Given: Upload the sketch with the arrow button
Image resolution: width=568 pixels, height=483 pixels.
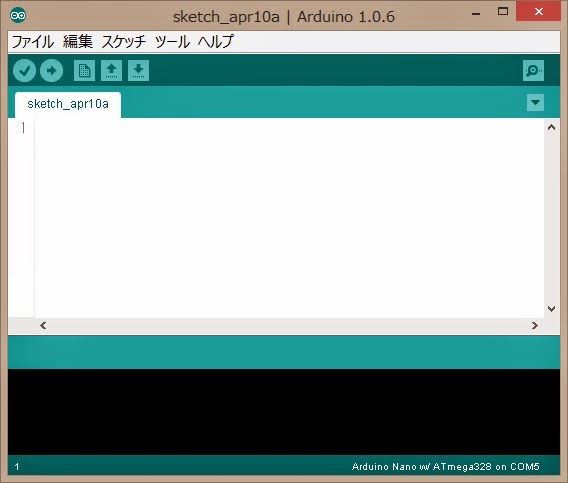Looking at the screenshot, I should (51, 70).
